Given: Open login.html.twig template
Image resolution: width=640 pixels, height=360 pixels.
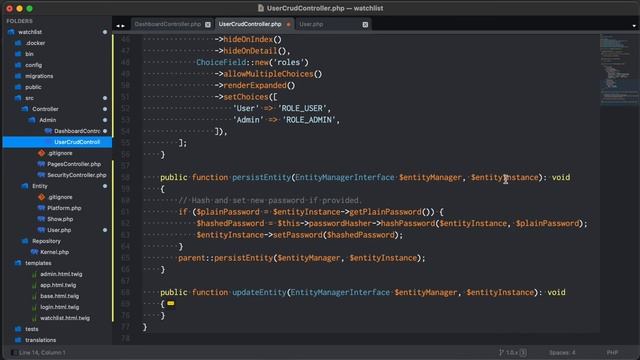Looking at the screenshot, I should coord(60,307).
